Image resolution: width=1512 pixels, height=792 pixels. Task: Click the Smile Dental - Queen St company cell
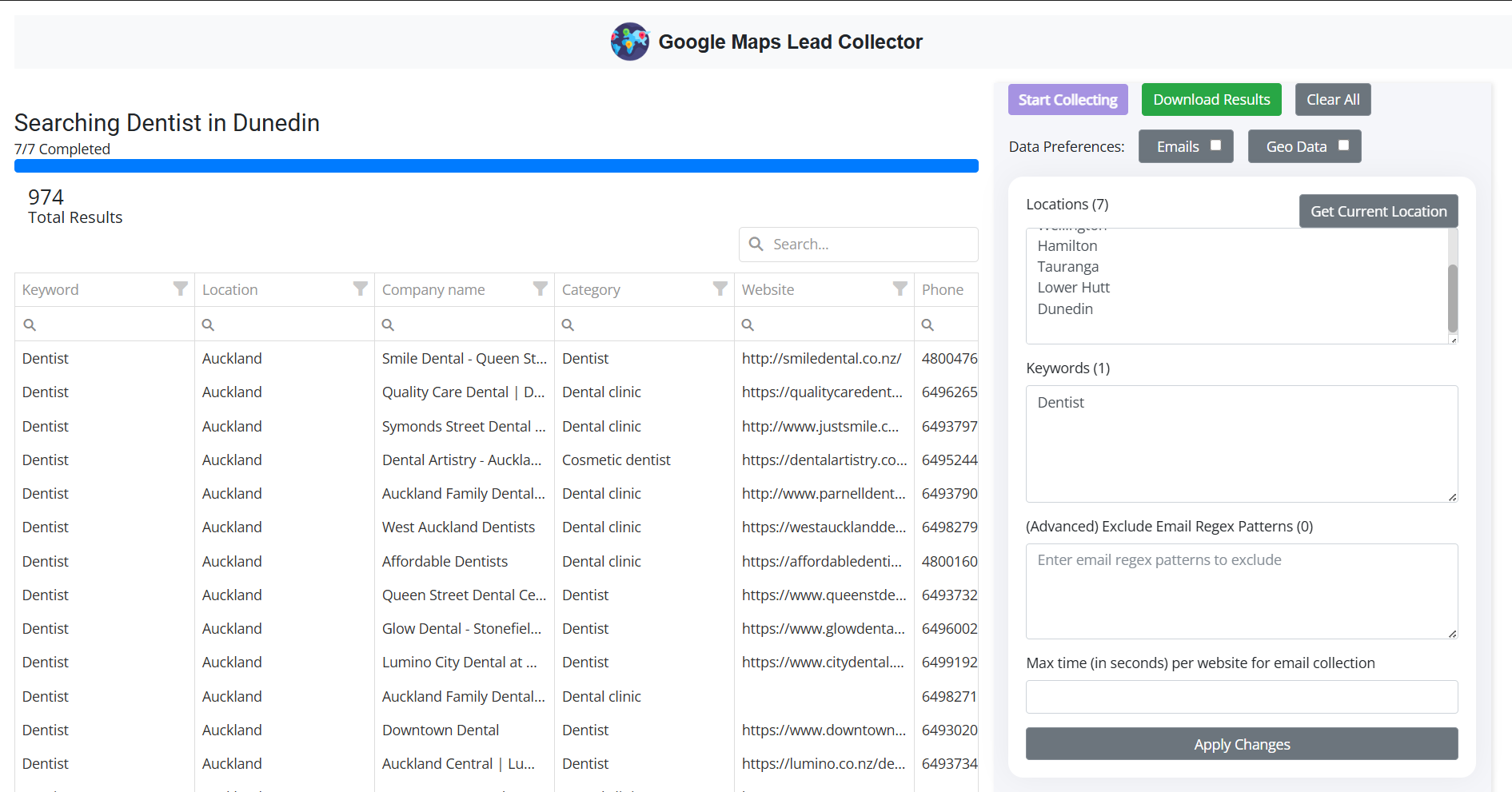(x=465, y=358)
